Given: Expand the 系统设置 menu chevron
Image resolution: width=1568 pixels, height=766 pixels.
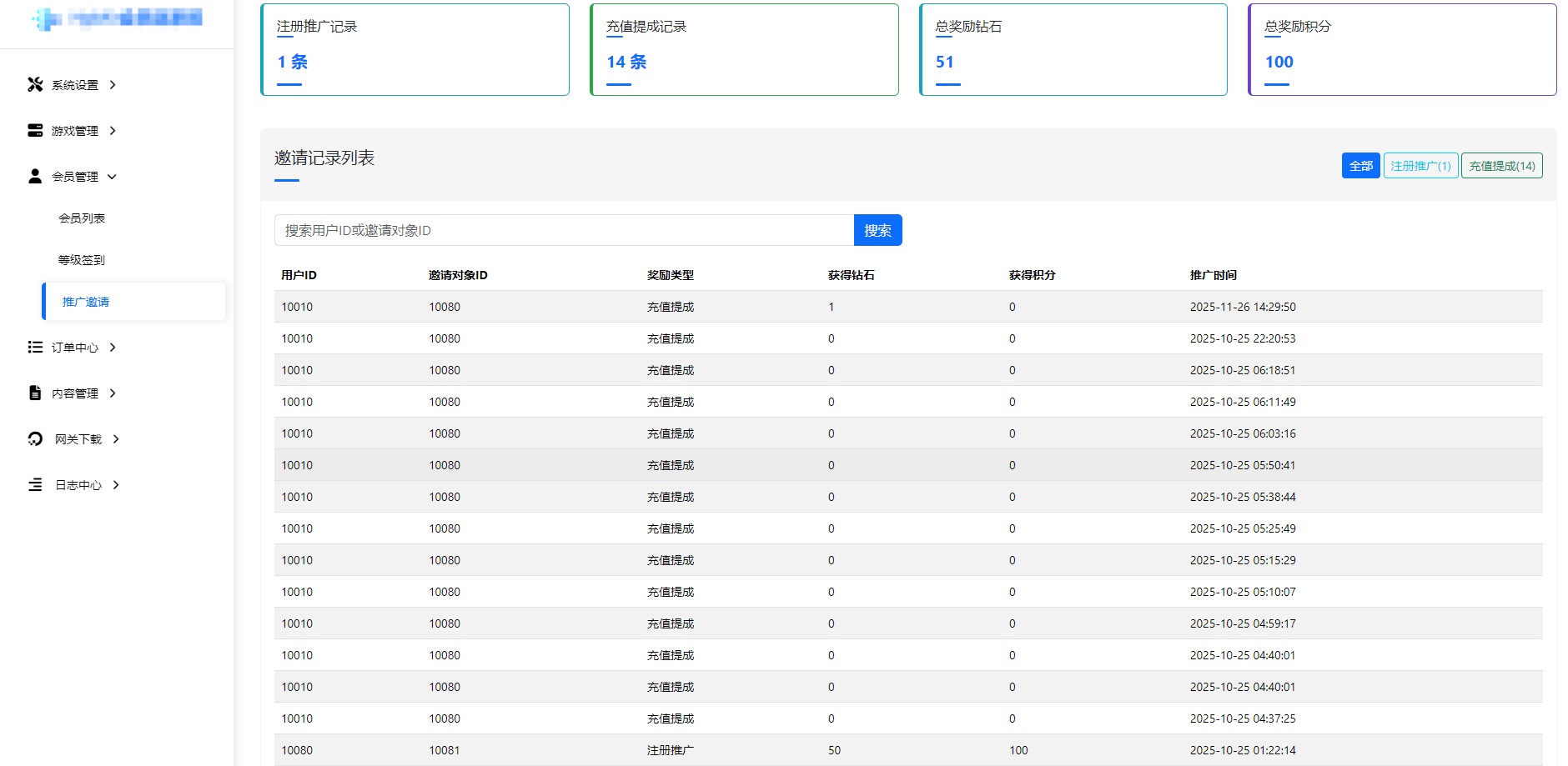Looking at the screenshot, I should [x=113, y=84].
